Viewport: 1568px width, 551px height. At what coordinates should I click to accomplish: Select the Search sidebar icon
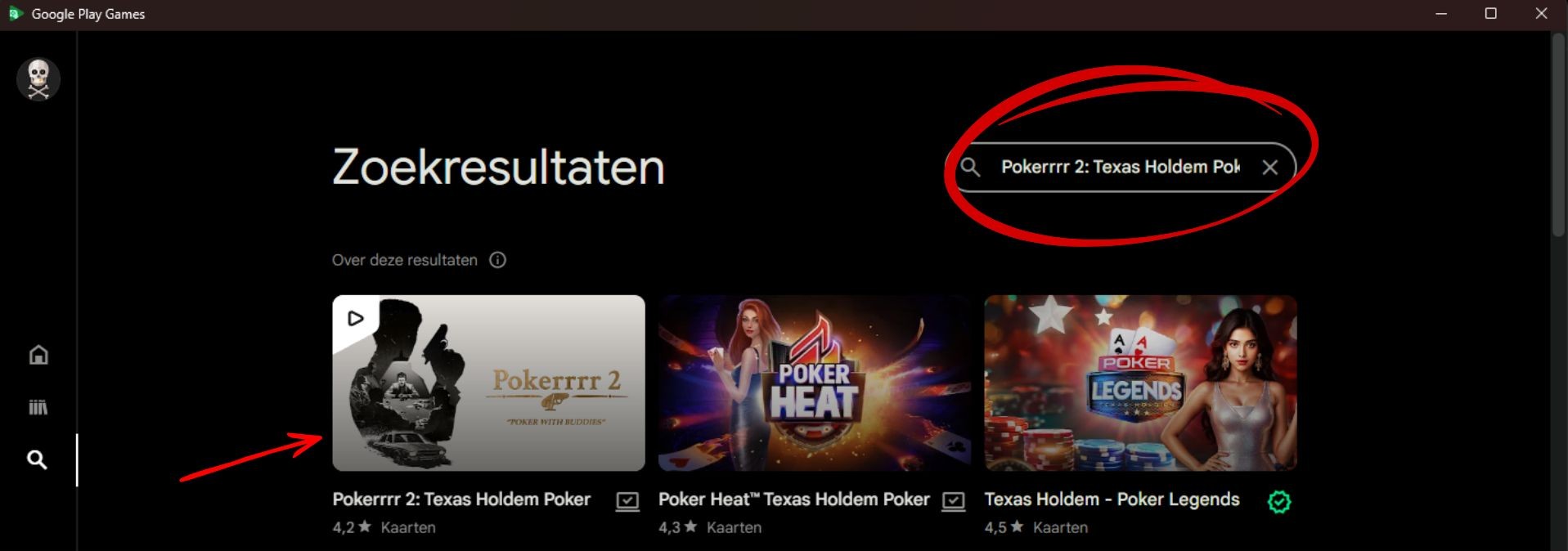coord(37,459)
